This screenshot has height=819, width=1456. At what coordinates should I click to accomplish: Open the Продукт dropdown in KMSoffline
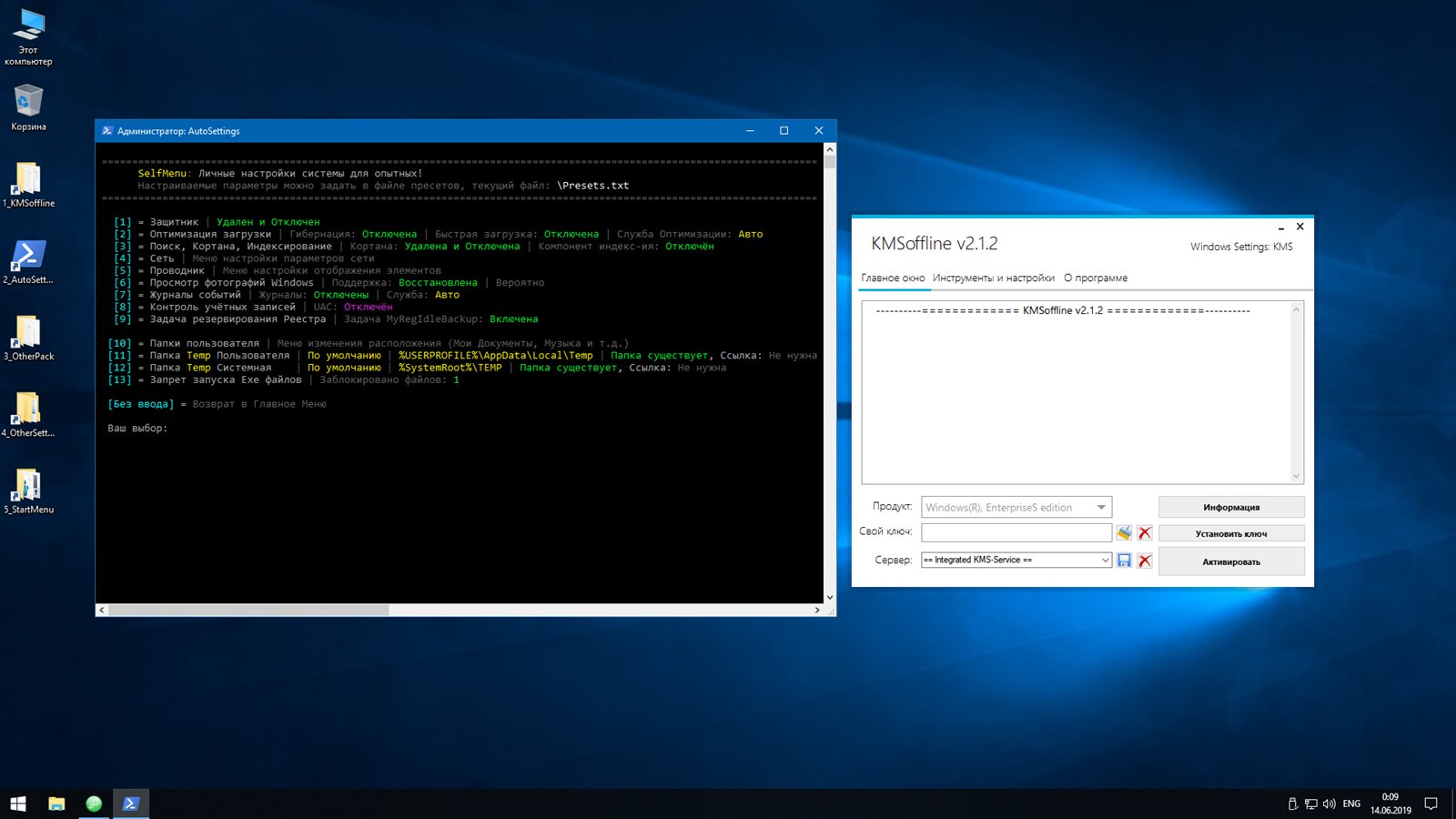click(1016, 507)
